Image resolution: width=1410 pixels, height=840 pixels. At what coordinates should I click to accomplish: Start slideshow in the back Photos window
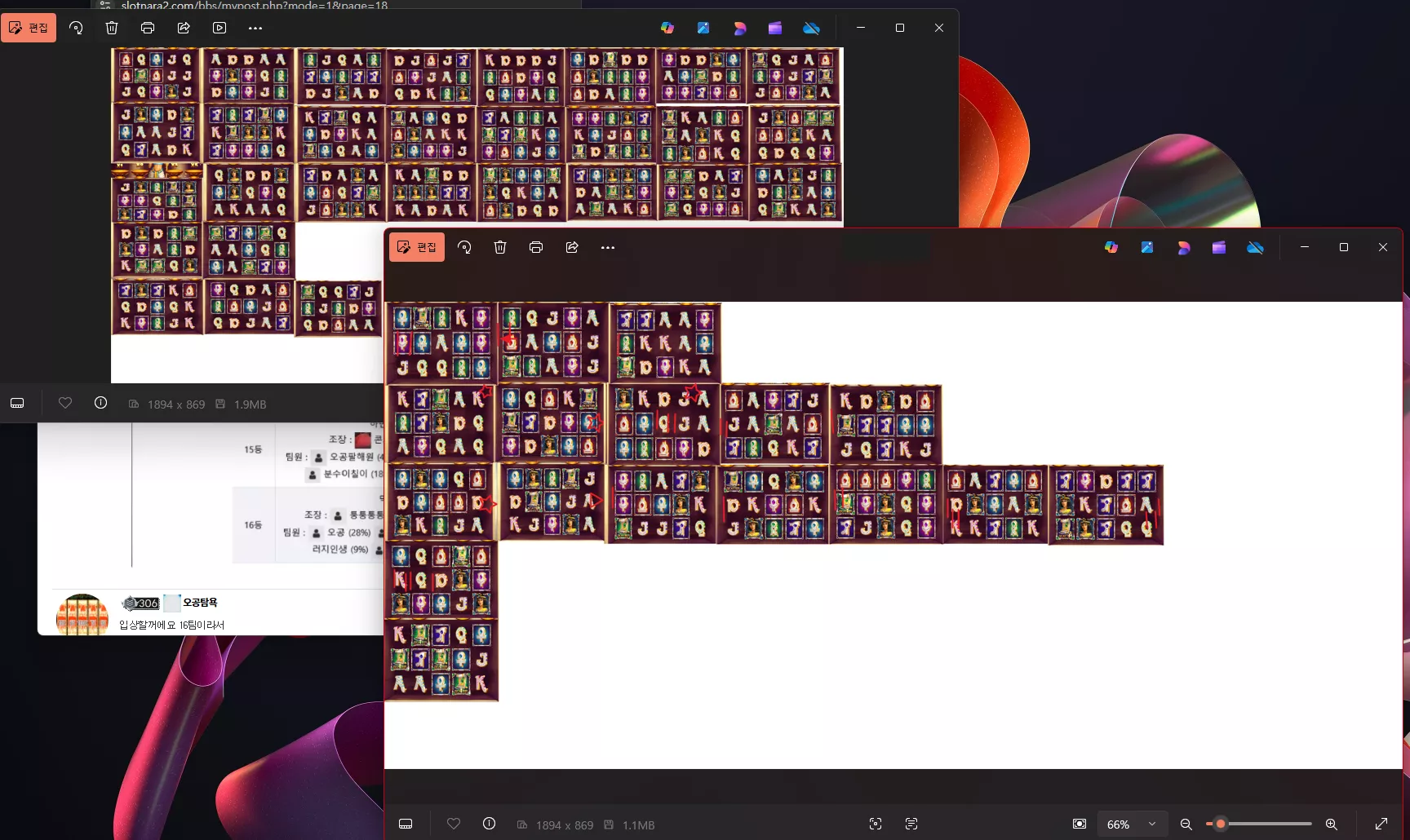(219, 28)
